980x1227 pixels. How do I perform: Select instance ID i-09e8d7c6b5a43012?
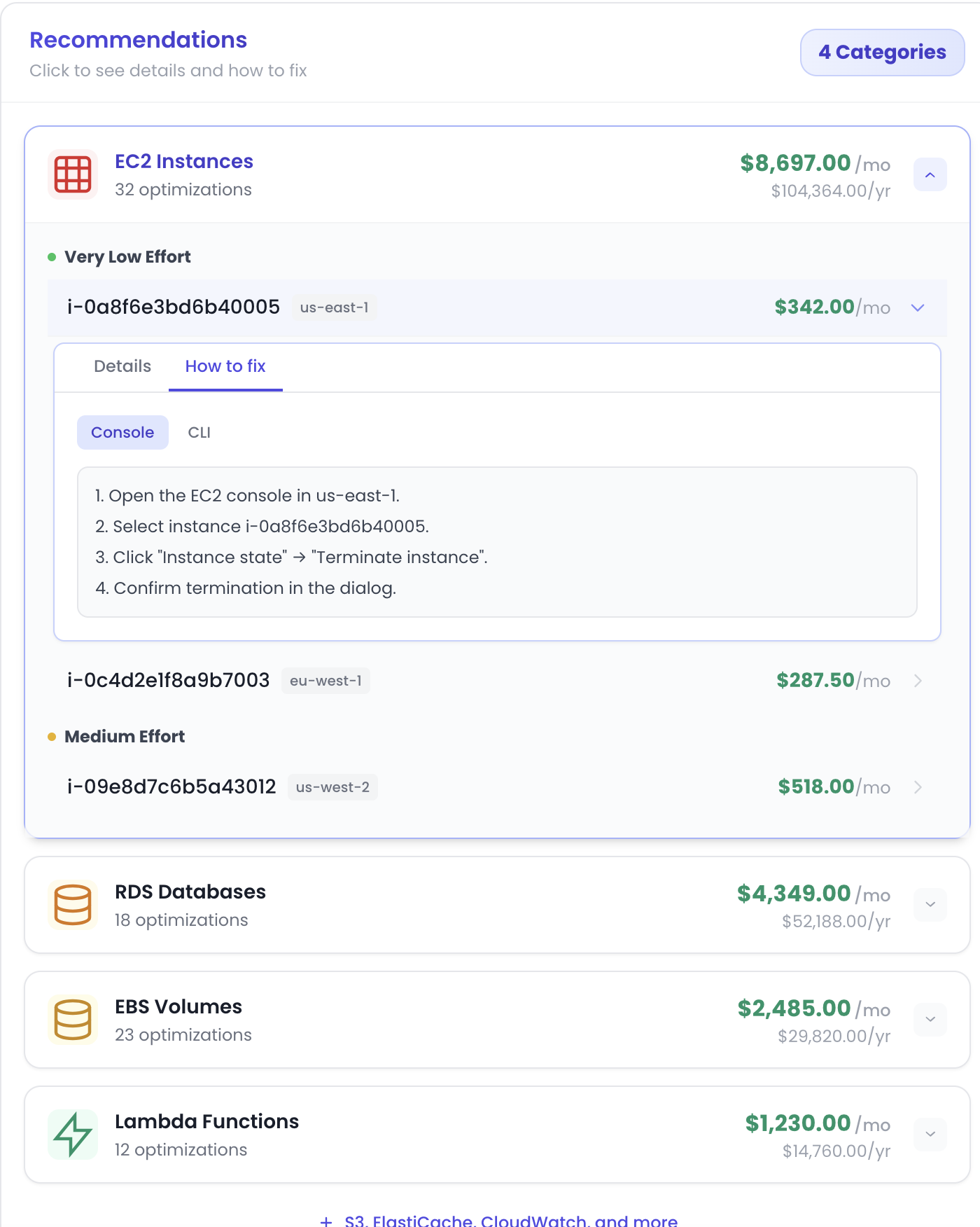point(171,787)
